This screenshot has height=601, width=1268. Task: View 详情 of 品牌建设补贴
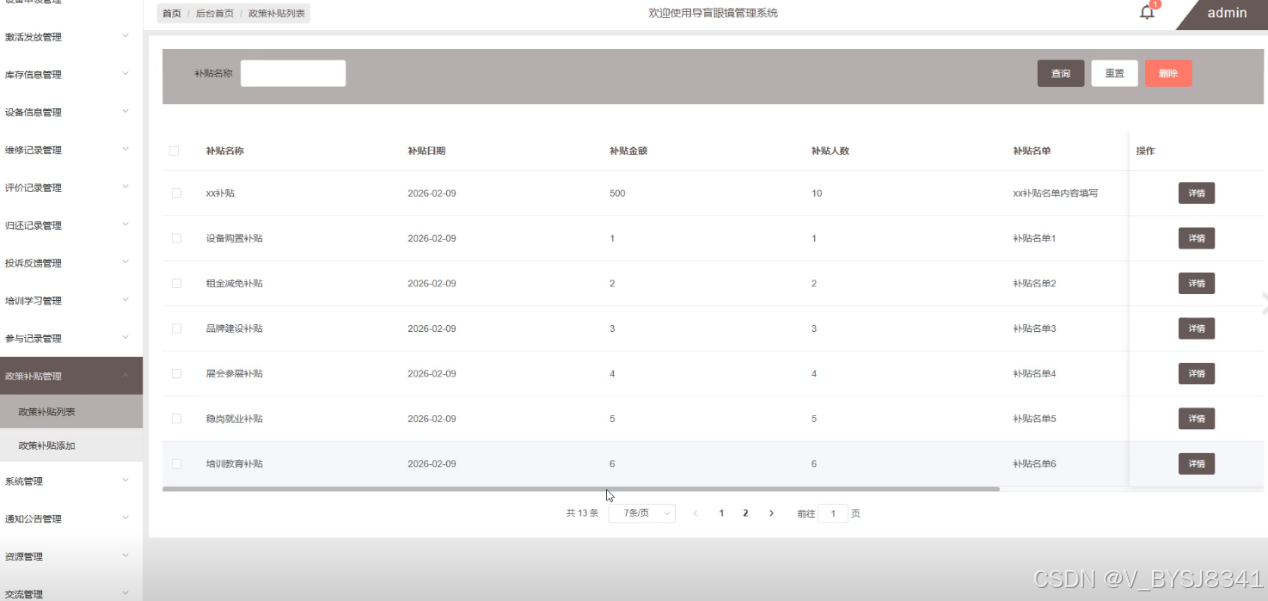pos(1196,328)
